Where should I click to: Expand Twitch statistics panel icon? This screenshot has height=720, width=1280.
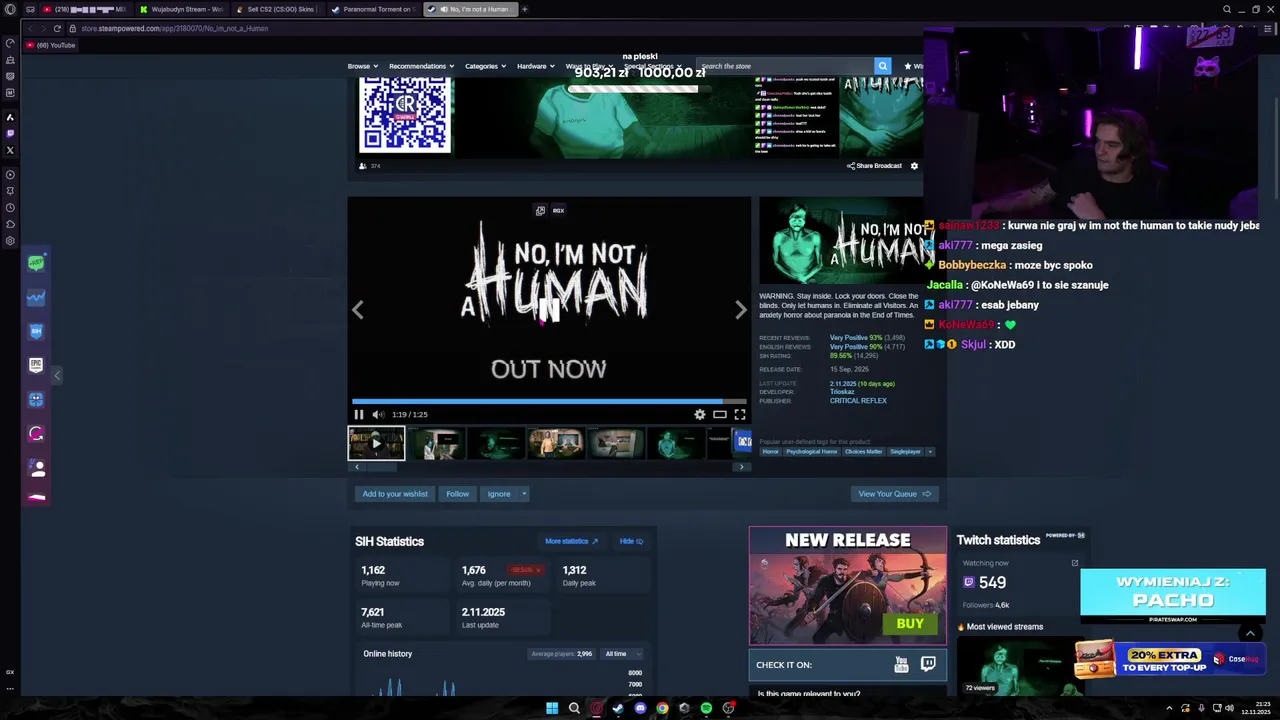pyautogui.click(x=1075, y=563)
